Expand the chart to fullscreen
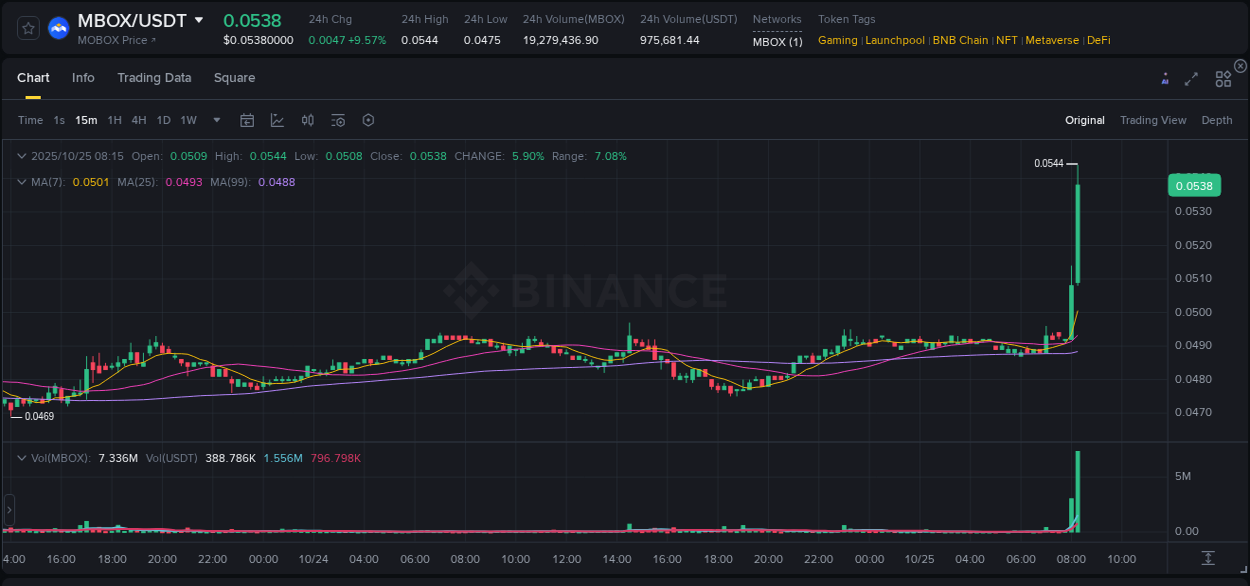This screenshot has height=586, width=1250. 1191,77
